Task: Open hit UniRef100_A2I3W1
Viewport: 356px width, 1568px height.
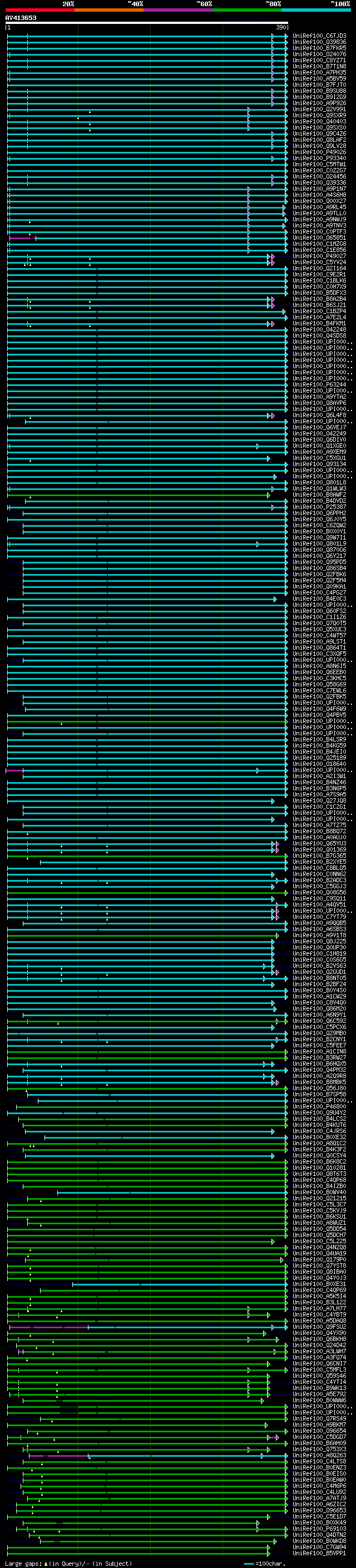Action: point(319,776)
